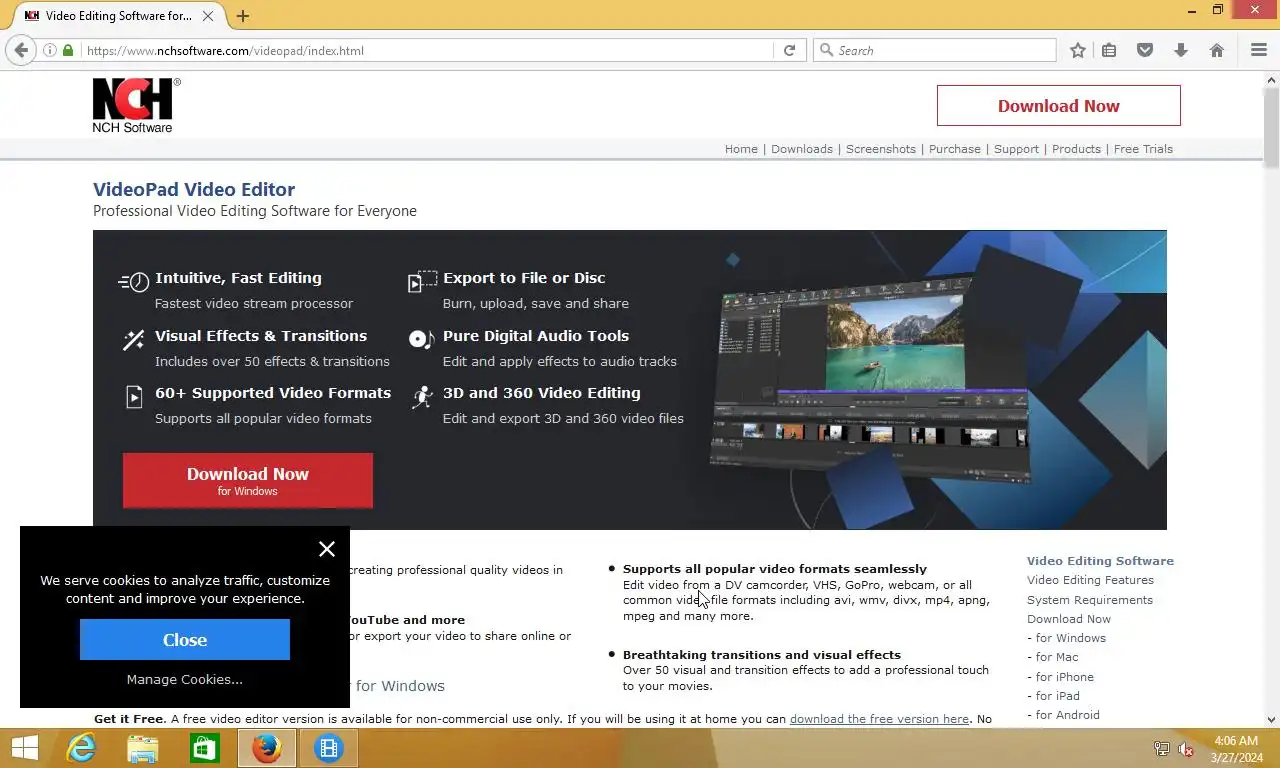Switch to Firefox in the taskbar

click(x=267, y=748)
